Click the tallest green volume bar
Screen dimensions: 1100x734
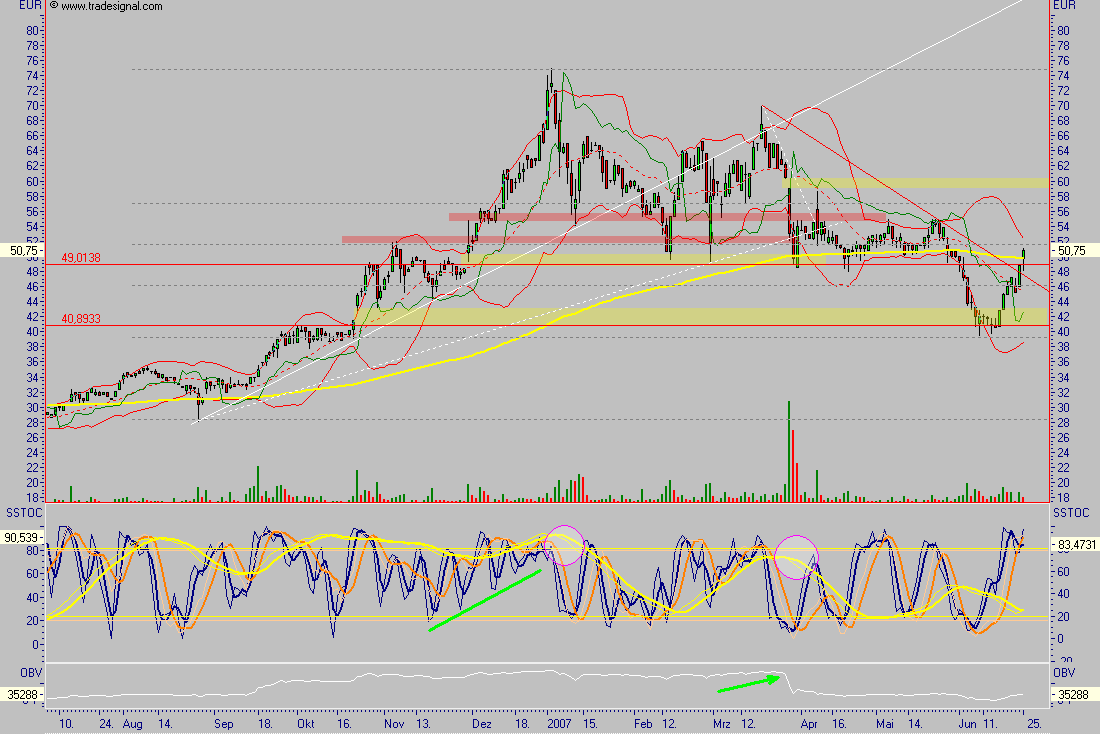click(788, 450)
